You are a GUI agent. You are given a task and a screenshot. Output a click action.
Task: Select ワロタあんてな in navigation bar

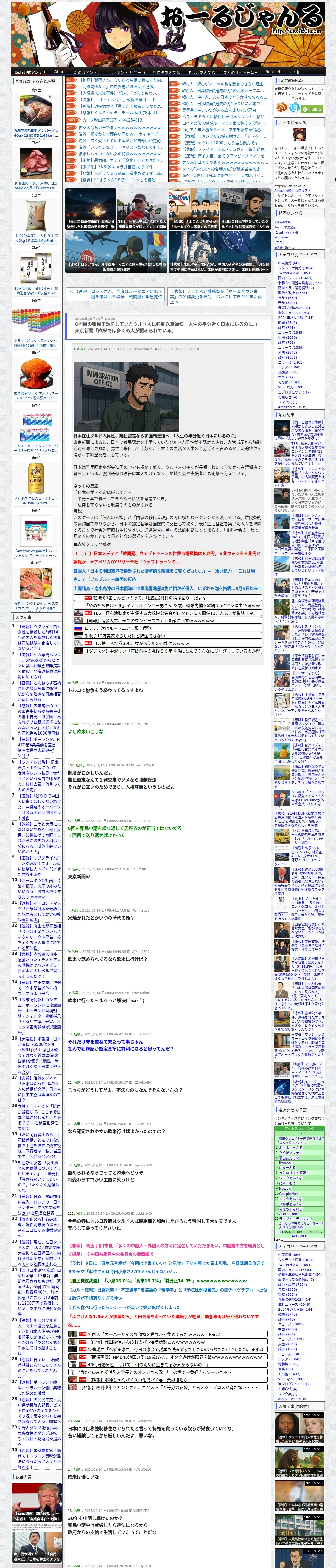coord(166,72)
